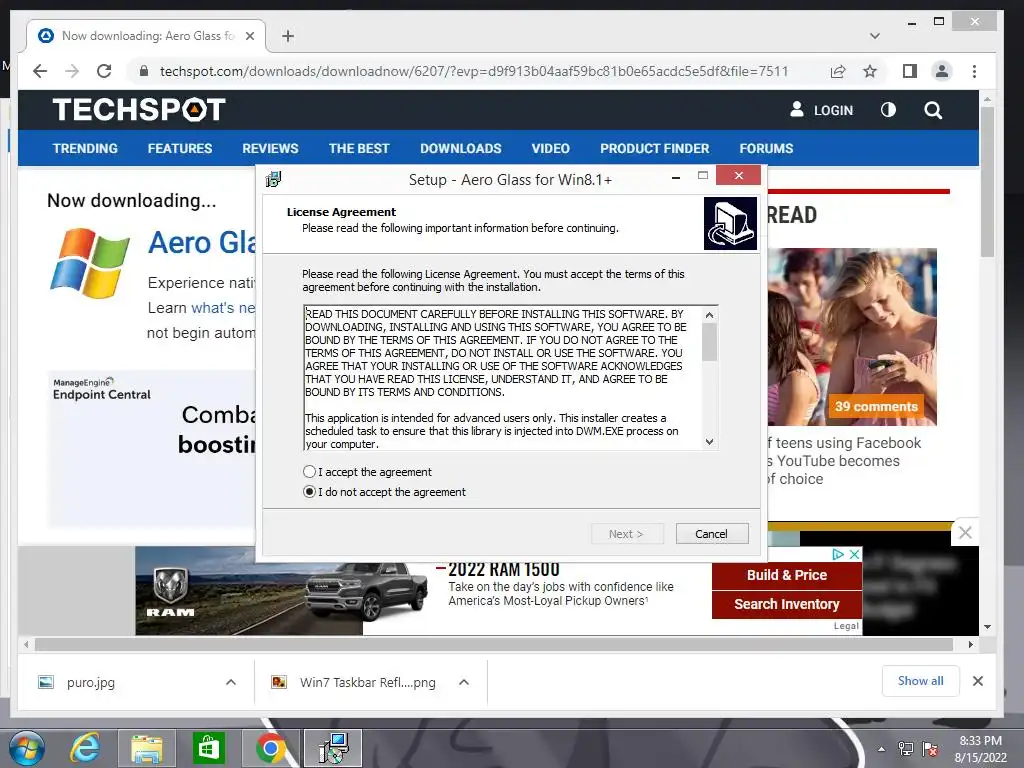This screenshot has width=1024, height=768.
Task: Open Chrome profile avatar icon
Action: 942,71
